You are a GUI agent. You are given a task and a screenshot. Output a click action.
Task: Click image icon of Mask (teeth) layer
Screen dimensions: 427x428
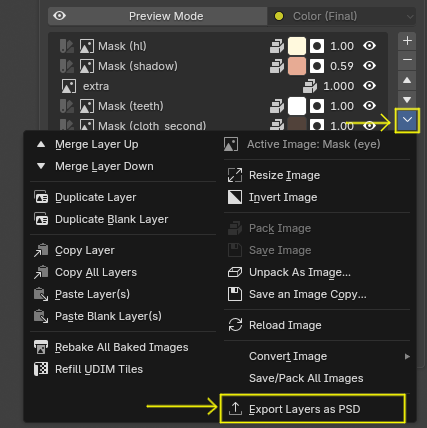[x=87, y=106]
